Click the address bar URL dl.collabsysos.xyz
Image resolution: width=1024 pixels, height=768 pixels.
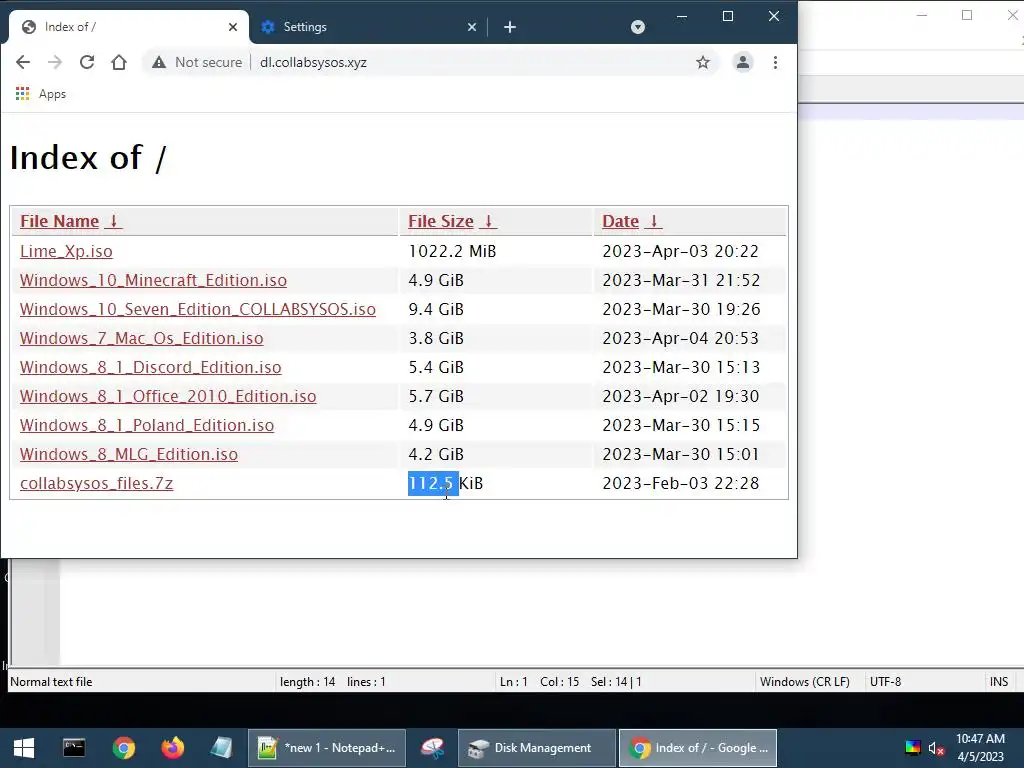tap(313, 62)
